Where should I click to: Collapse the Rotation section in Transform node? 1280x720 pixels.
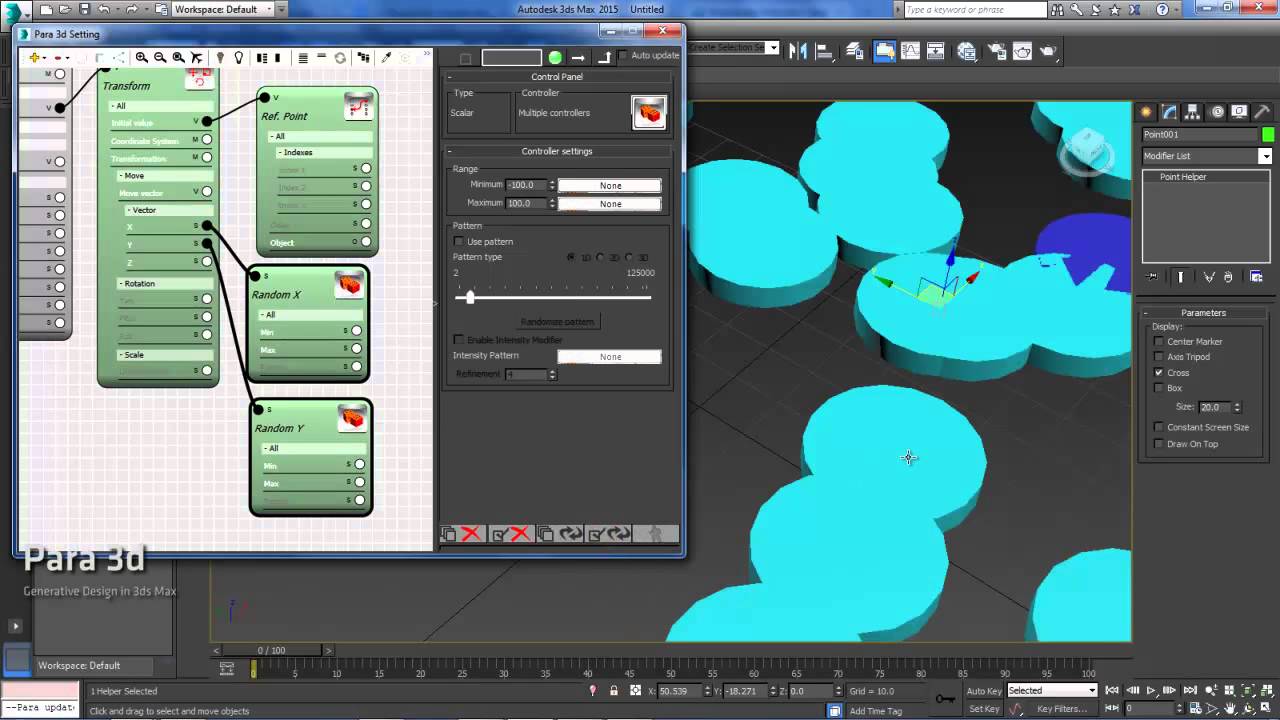(165, 283)
